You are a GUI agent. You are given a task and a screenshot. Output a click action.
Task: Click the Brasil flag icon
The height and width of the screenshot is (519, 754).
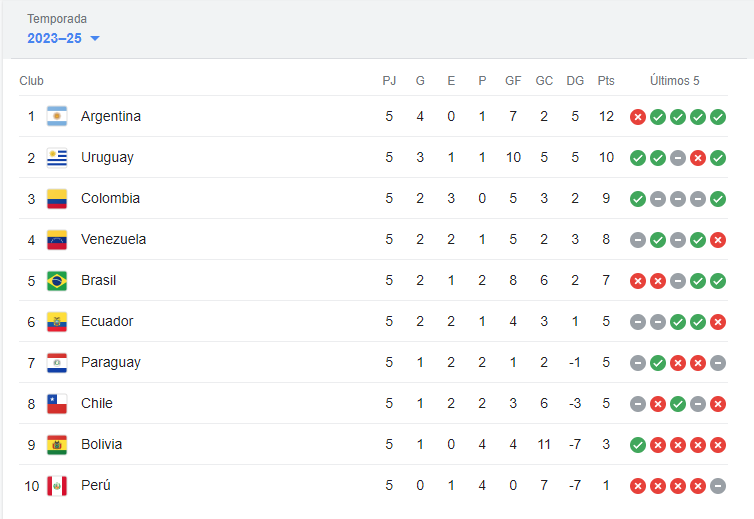[57, 280]
